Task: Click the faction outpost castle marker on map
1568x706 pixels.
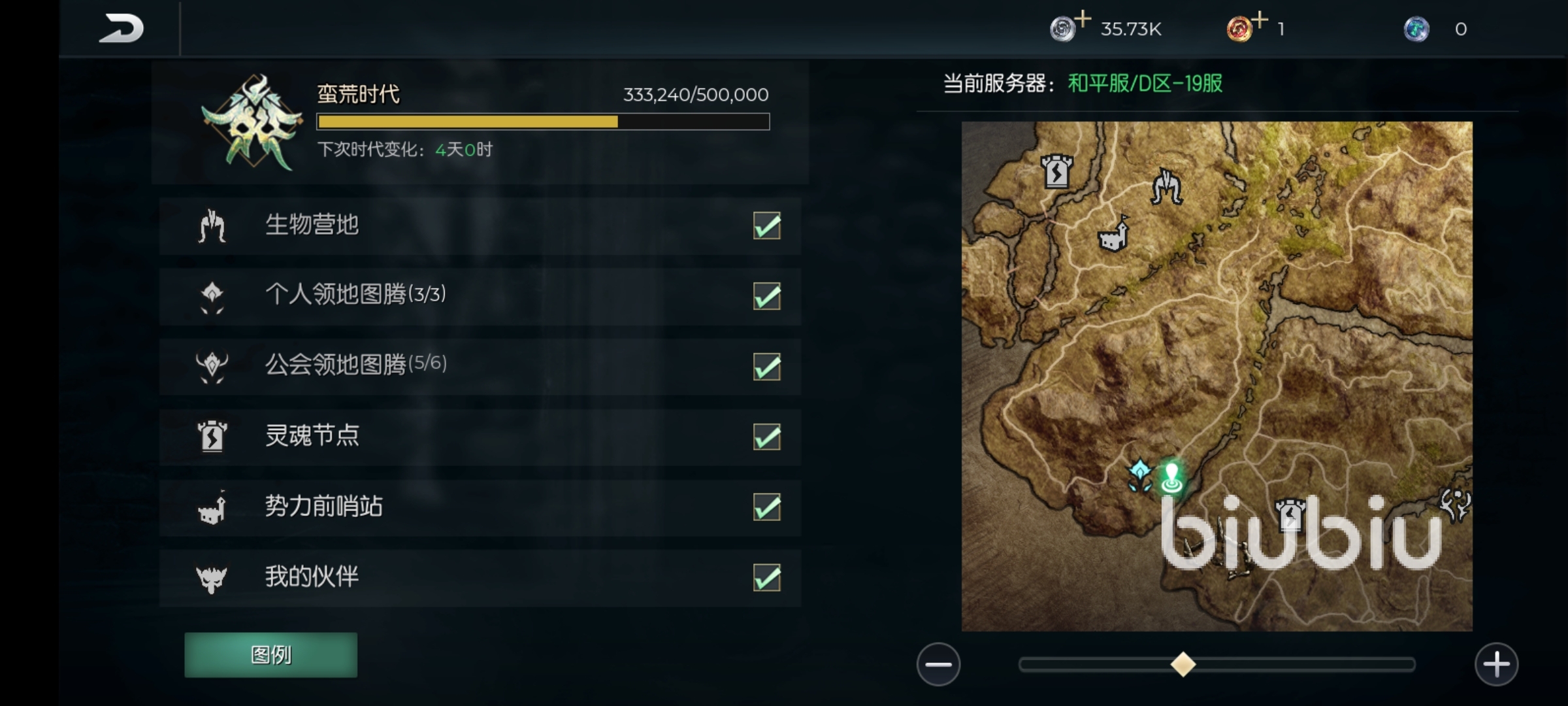Action: pos(1114,233)
